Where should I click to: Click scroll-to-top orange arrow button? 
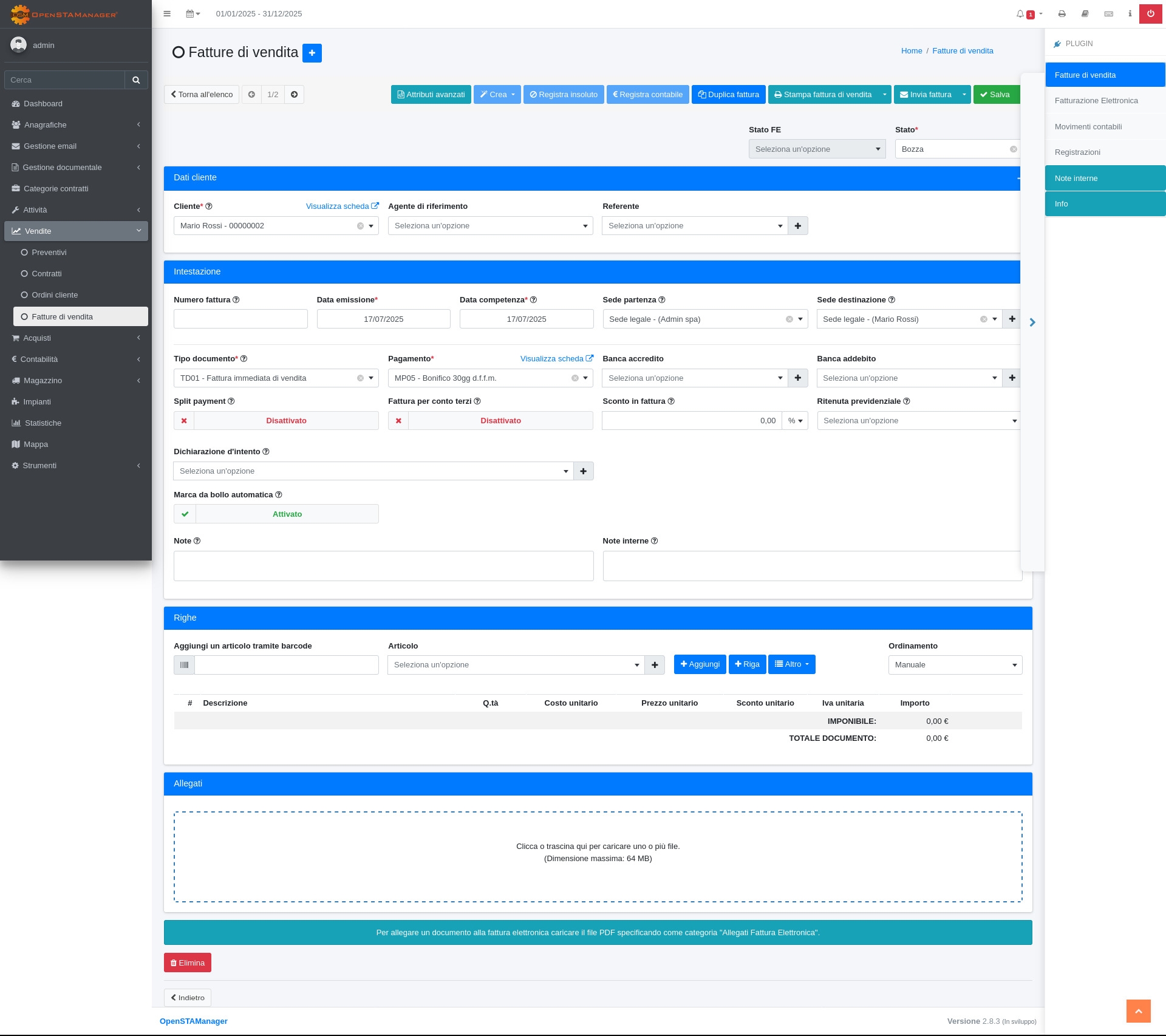(x=1138, y=1011)
